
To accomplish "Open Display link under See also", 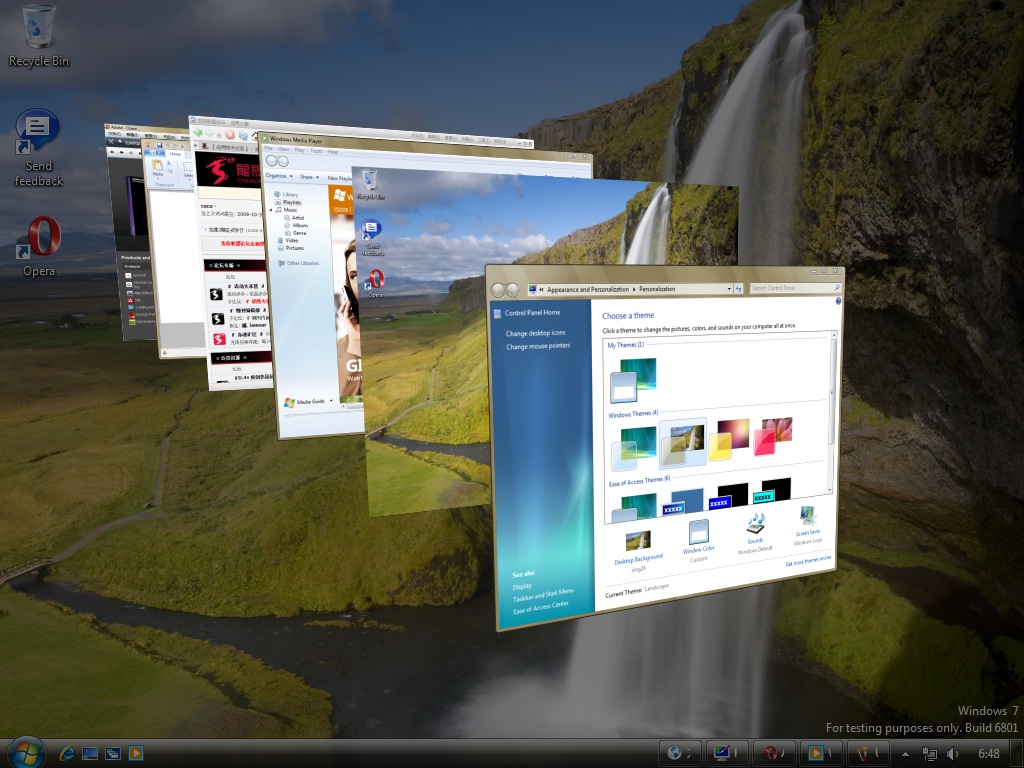I will coord(522,586).
